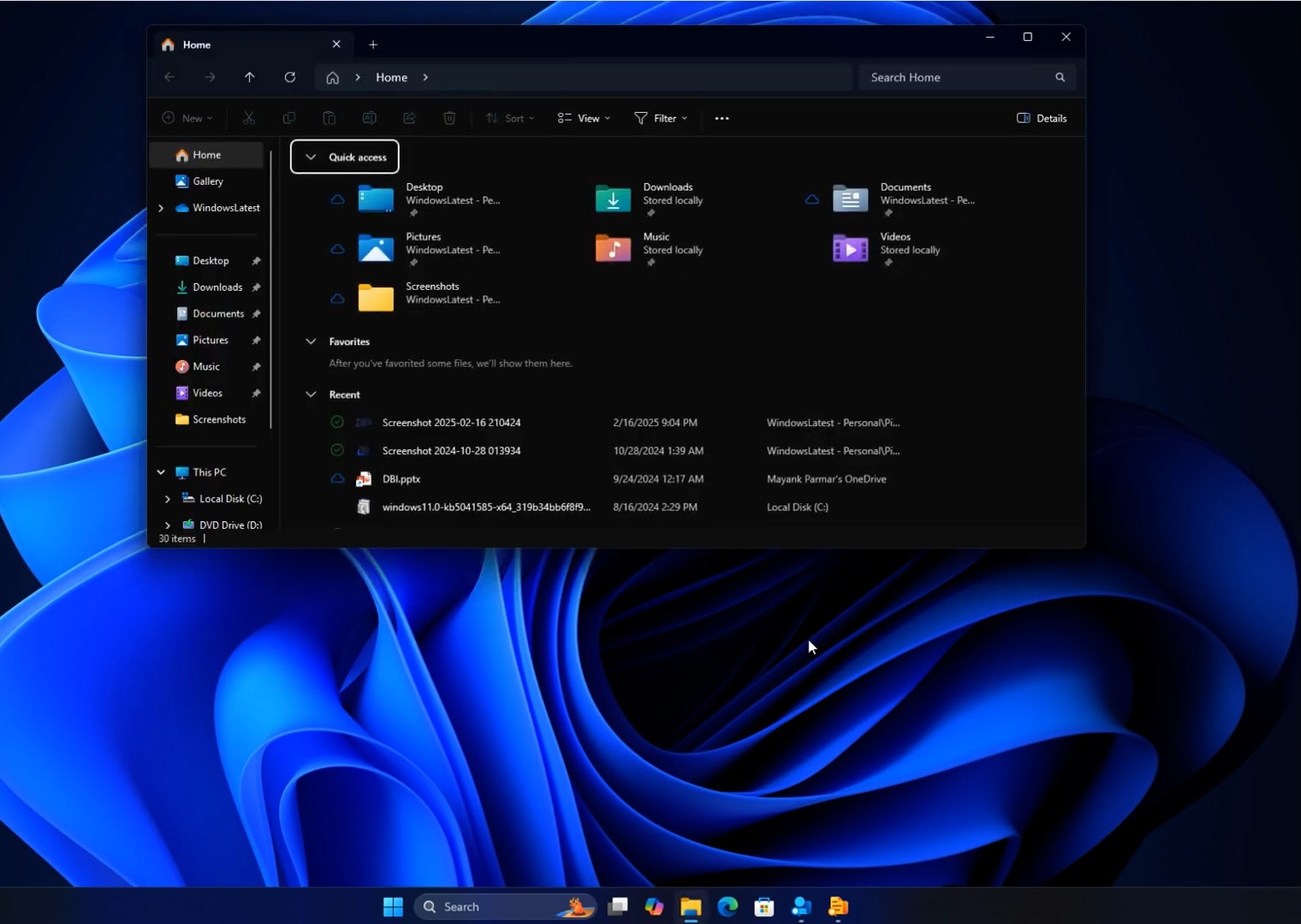Refresh the Home view

coord(290,77)
